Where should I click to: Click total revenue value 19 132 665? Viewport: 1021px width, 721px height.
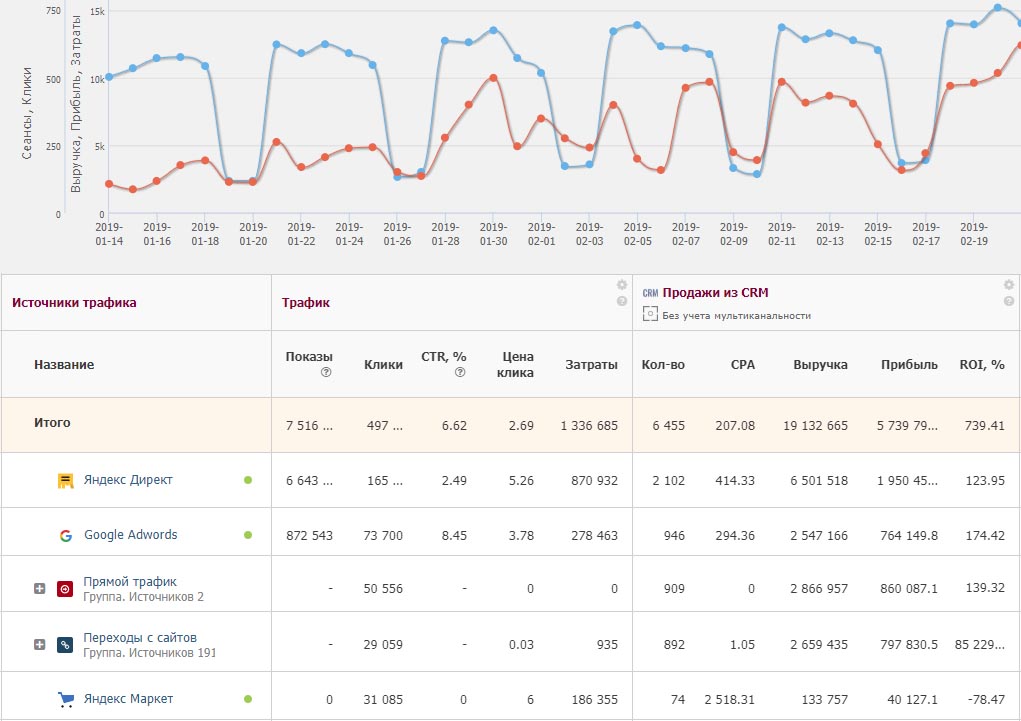(815, 425)
